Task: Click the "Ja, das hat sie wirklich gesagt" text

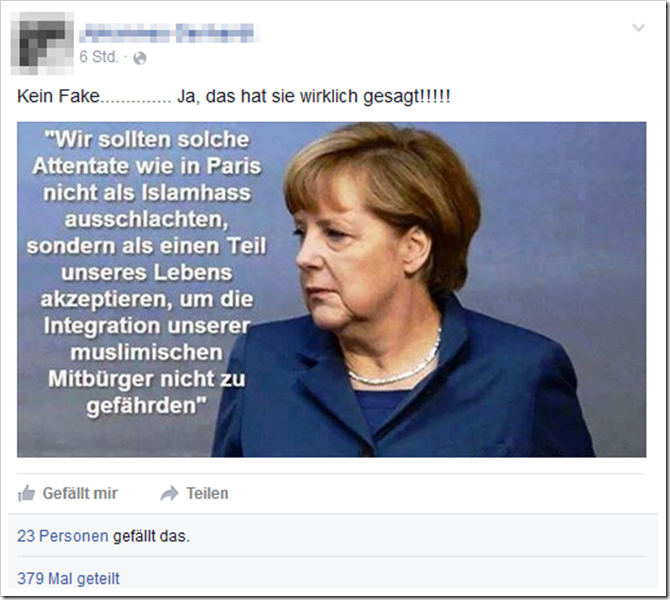Action: (314, 96)
